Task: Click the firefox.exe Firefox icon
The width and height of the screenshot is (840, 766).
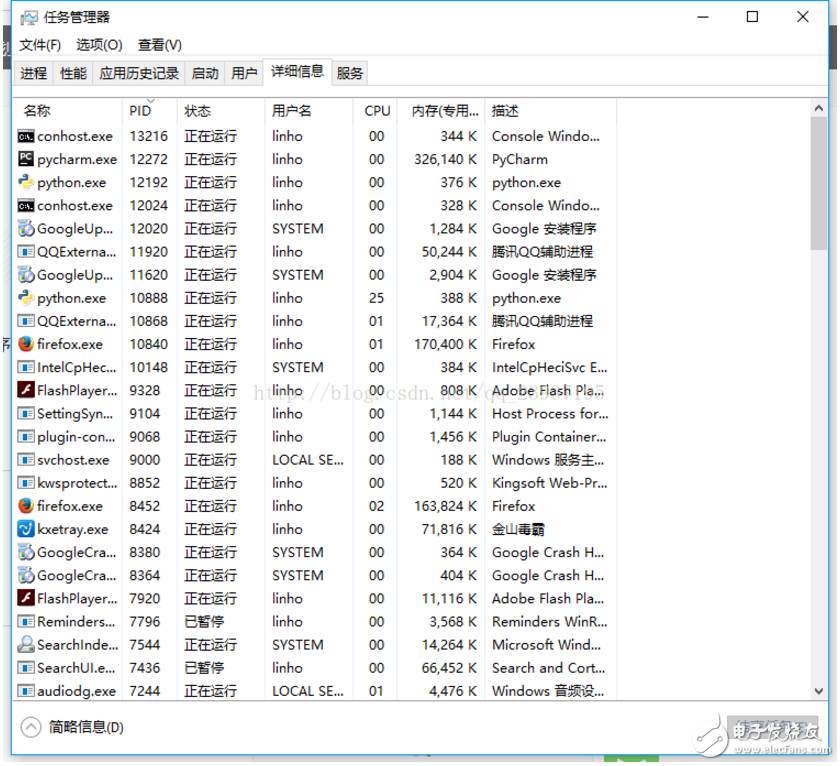Action: tap(25, 344)
